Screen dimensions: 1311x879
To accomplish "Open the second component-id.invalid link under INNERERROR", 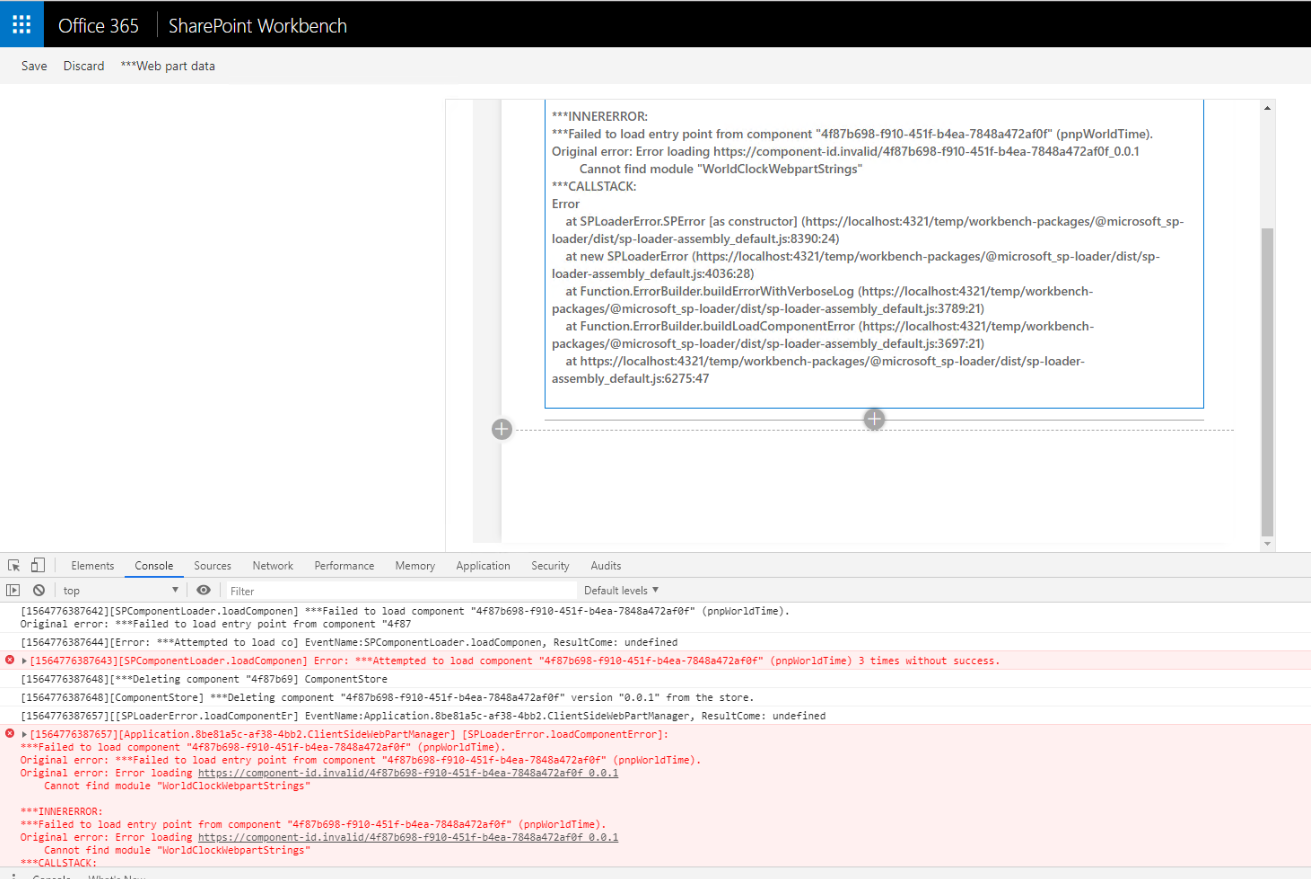I will (x=408, y=837).
